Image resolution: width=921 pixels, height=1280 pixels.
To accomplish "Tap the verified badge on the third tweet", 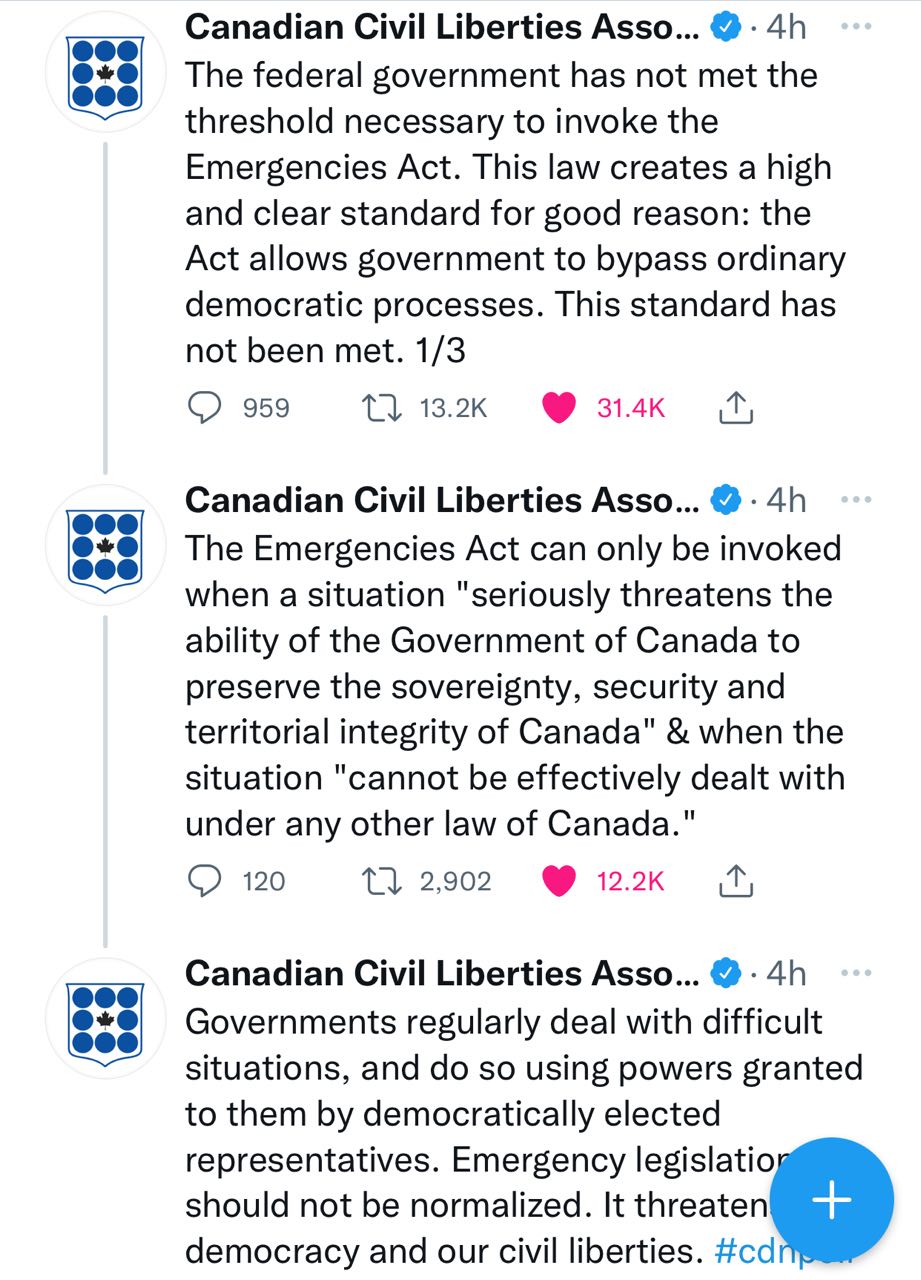I will coord(726,972).
